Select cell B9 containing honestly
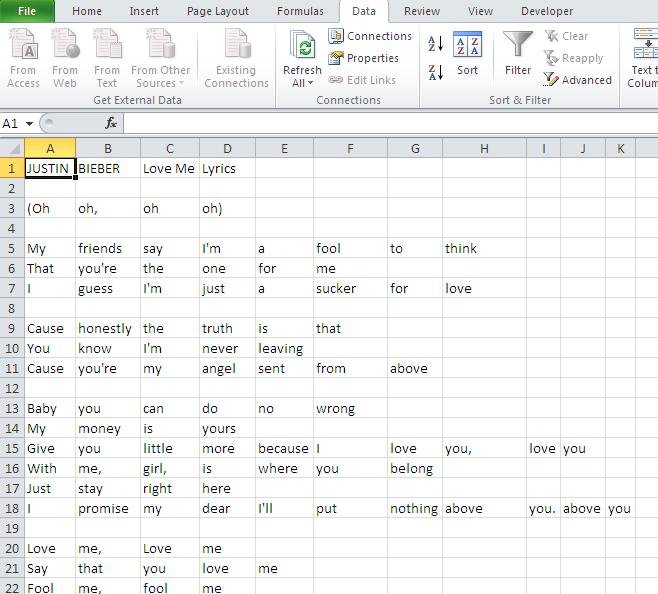This screenshot has width=658, height=594. 108,329
